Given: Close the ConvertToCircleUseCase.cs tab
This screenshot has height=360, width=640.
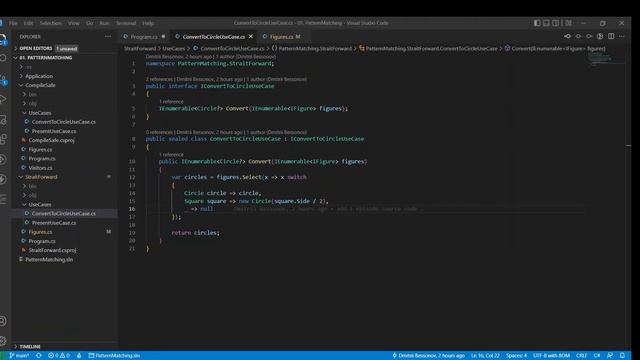Looking at the screenshot, I should pyautogui.click(x=251, y=36).
